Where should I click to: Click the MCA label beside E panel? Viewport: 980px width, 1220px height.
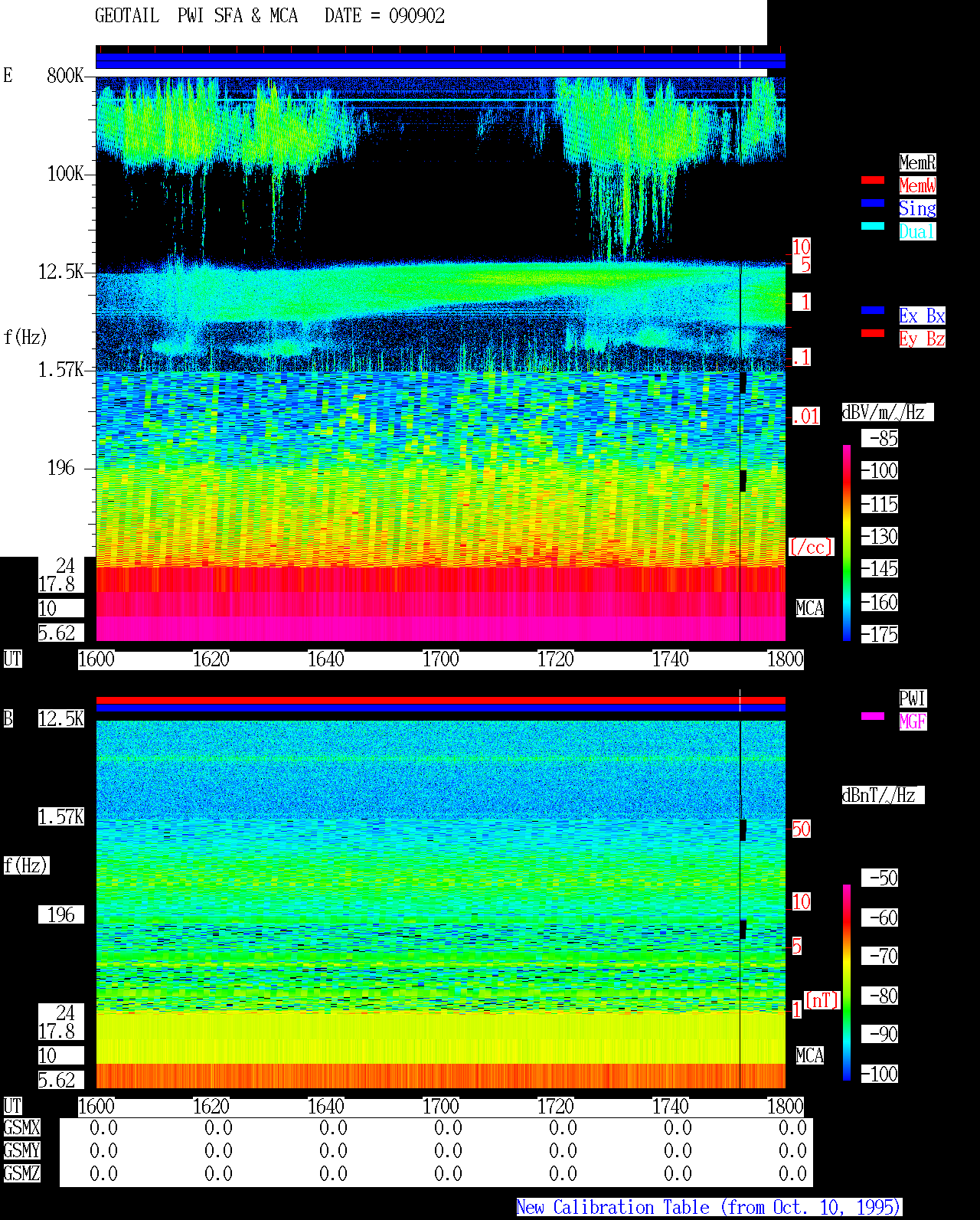(x=809, y=608)
